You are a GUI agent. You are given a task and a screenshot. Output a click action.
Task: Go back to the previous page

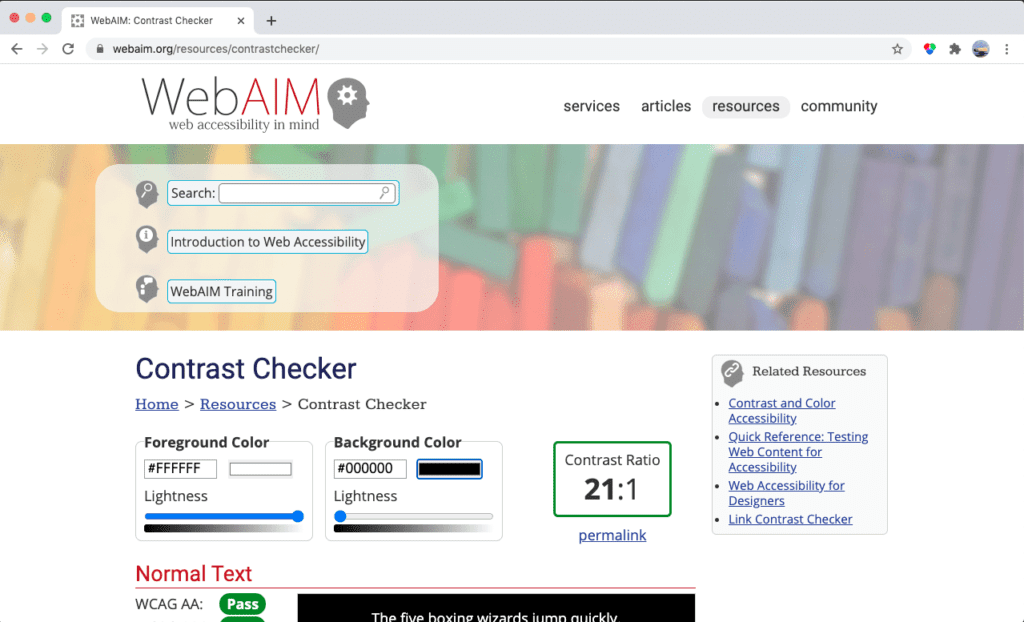tap(17, 49)
